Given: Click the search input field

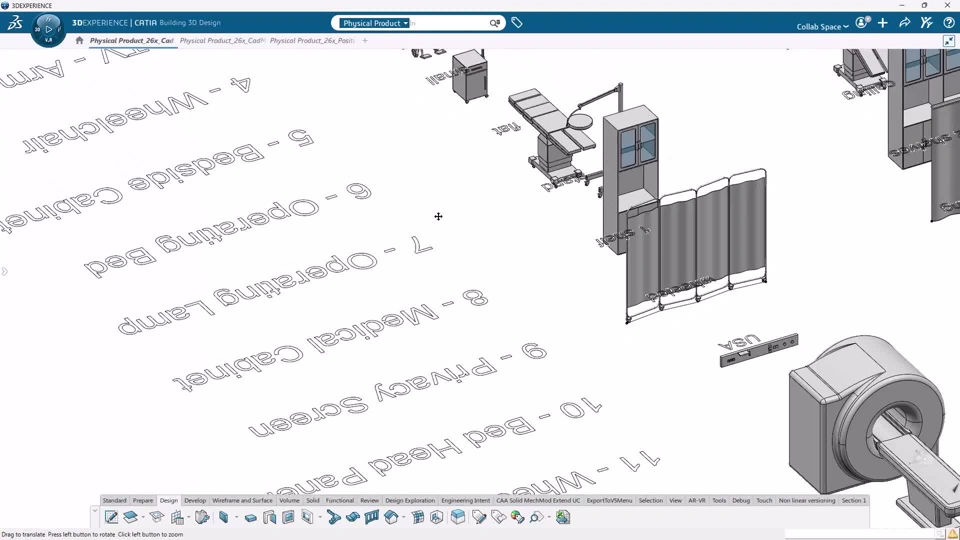Looking at the screenshot, I should 448,23.
